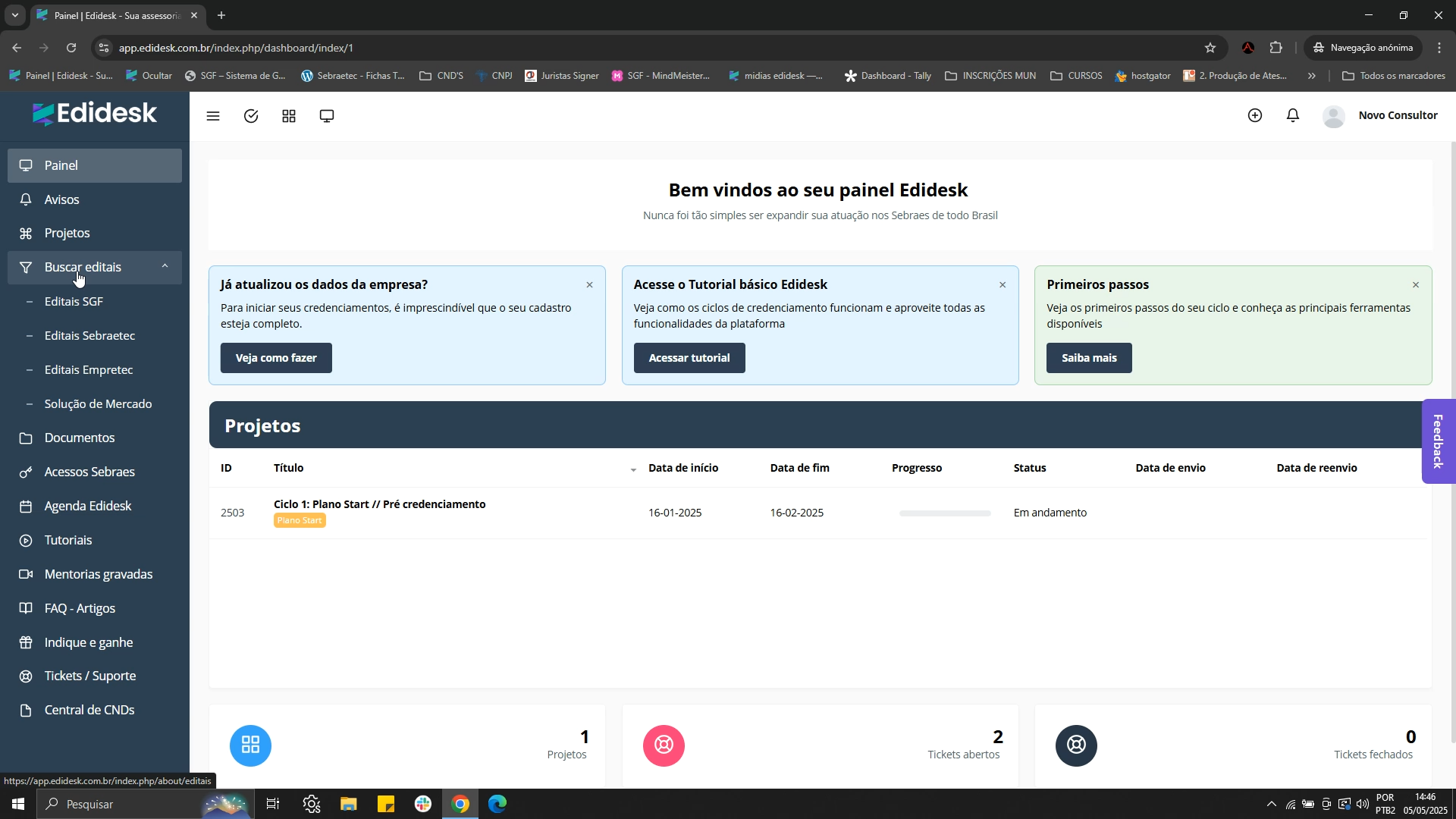Click the progress bar of project 2503
The image size is (1456, 819).
(945, 513)
